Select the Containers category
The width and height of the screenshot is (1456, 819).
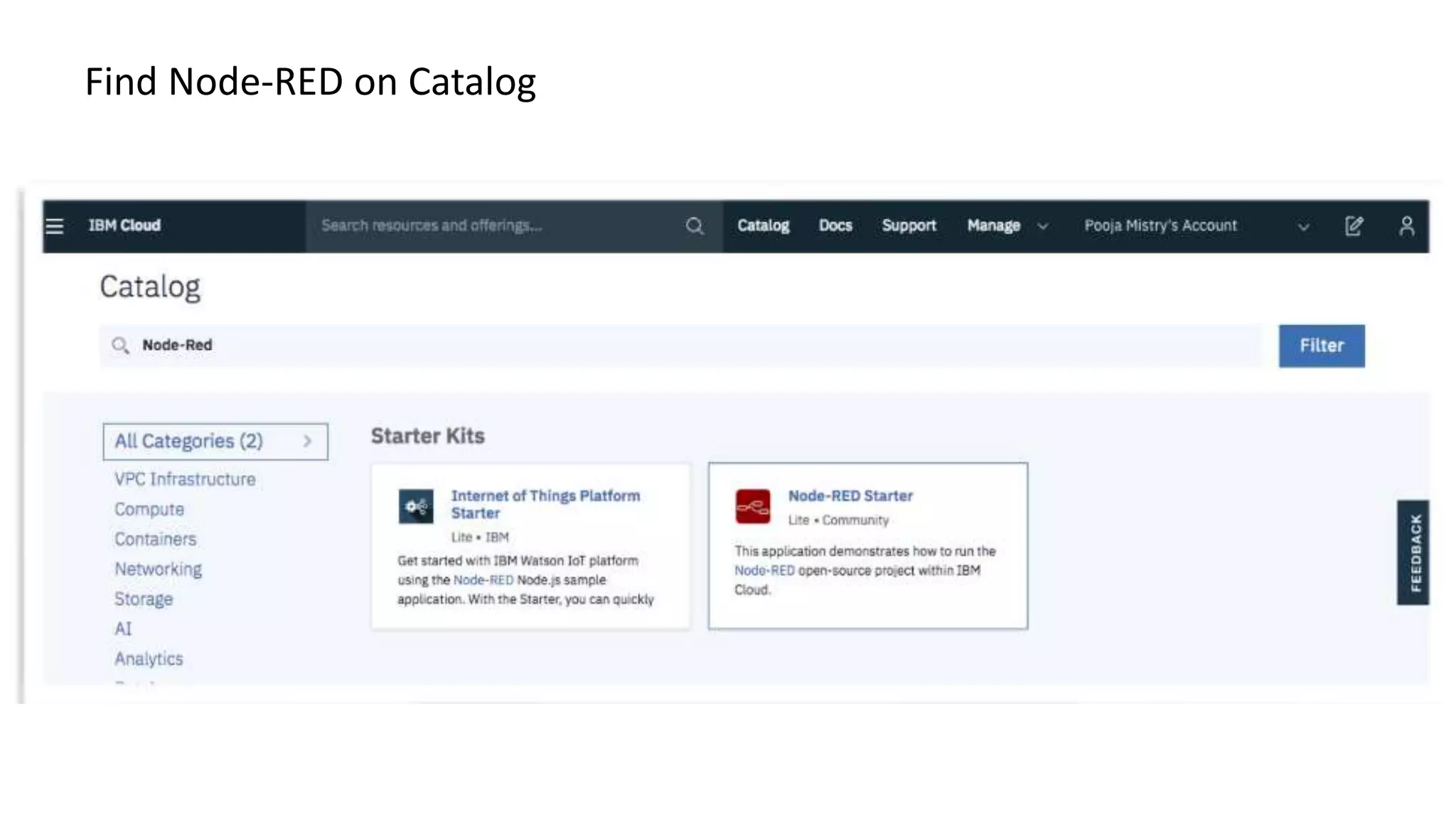click(x=155, y=539)
